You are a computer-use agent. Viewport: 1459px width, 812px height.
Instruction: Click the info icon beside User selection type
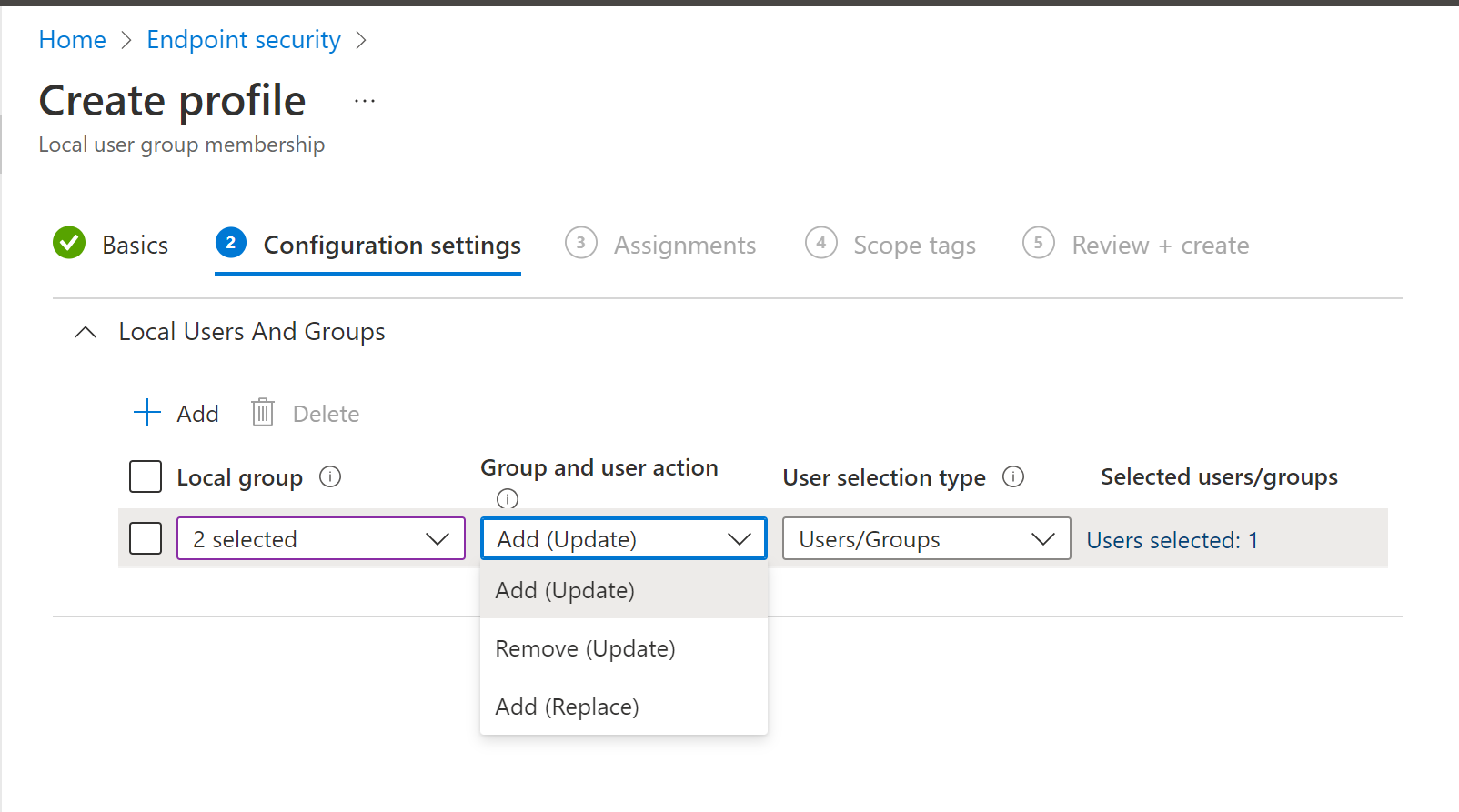[x=1013, y=477]
